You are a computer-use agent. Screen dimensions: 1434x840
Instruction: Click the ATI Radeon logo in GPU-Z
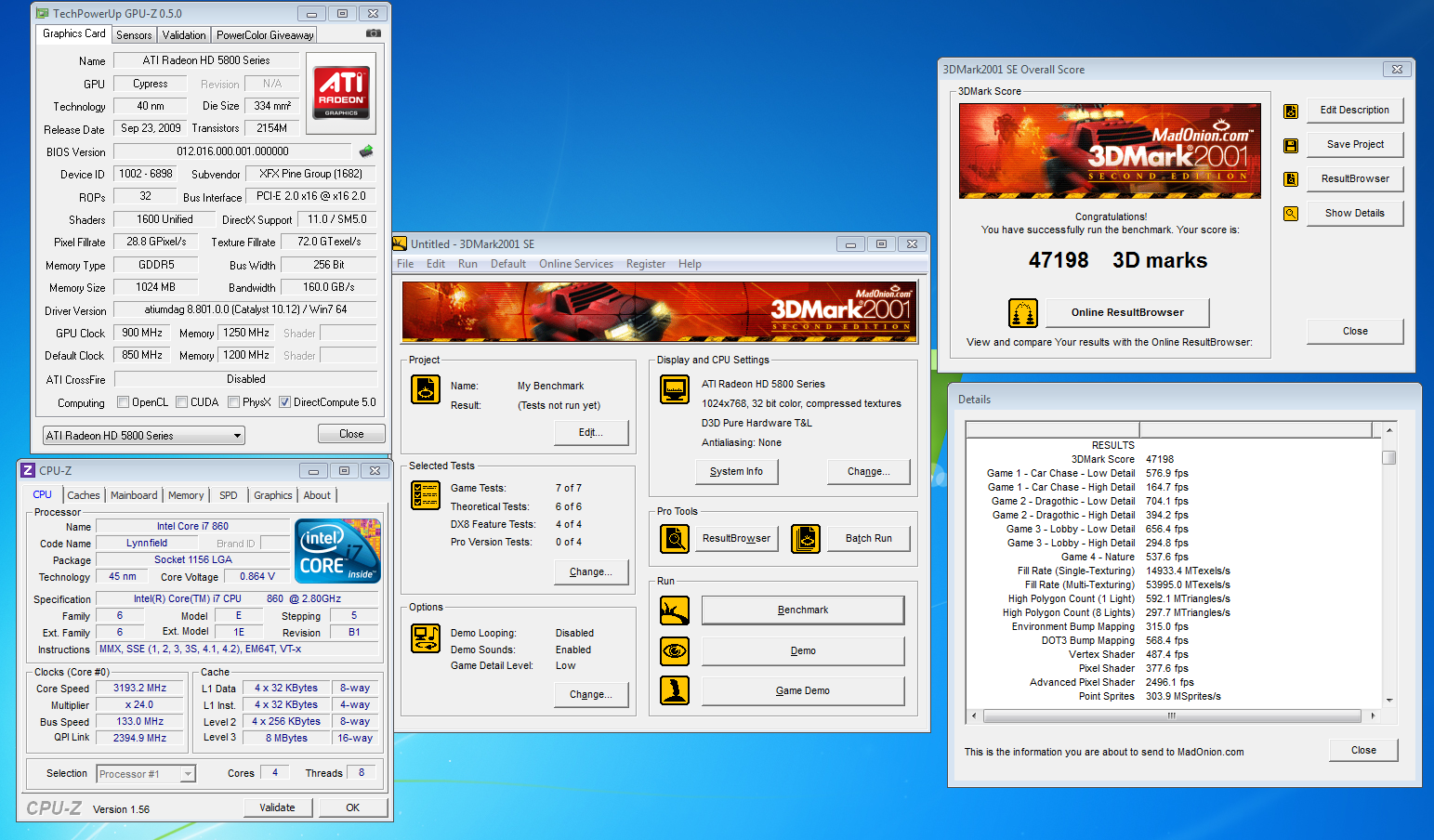[x=341, y=92]
